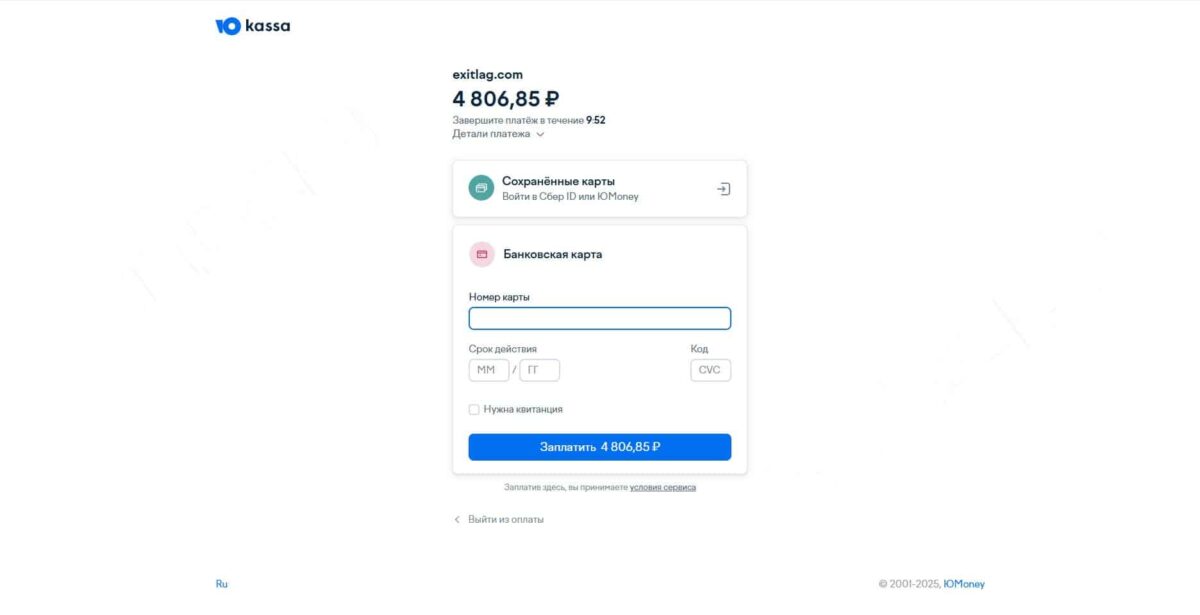
Task: Click the back chevron beside Выйти из оплаты
Action: pos(457,520)
